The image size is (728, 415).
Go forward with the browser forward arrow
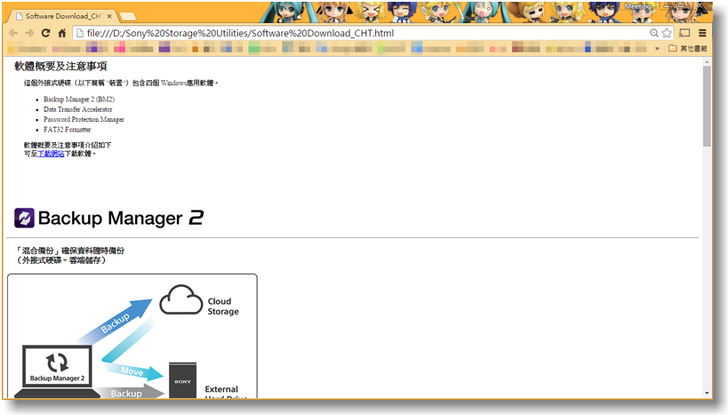29,33
